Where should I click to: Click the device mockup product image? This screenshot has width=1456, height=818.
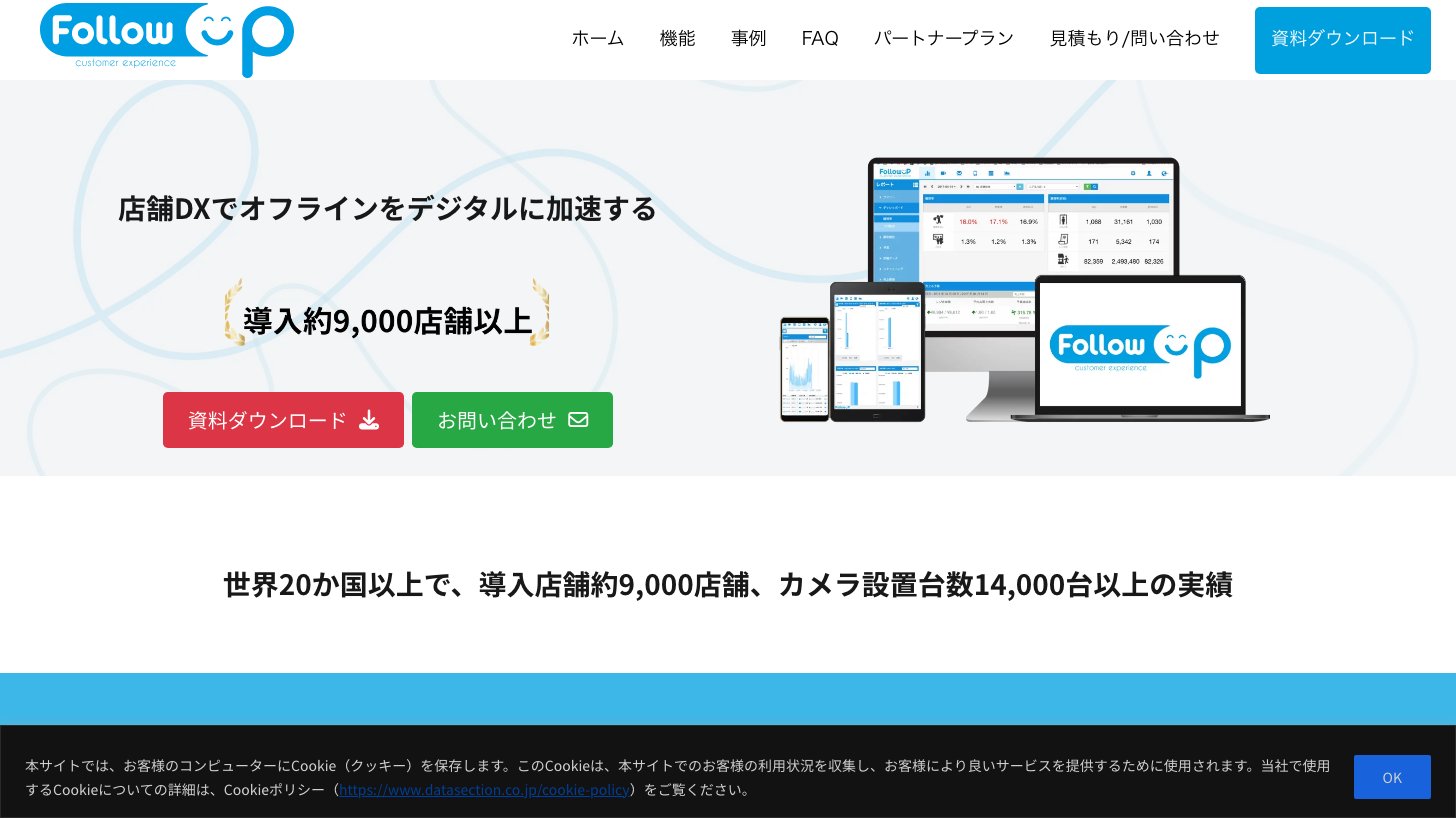pos(1024,290)
